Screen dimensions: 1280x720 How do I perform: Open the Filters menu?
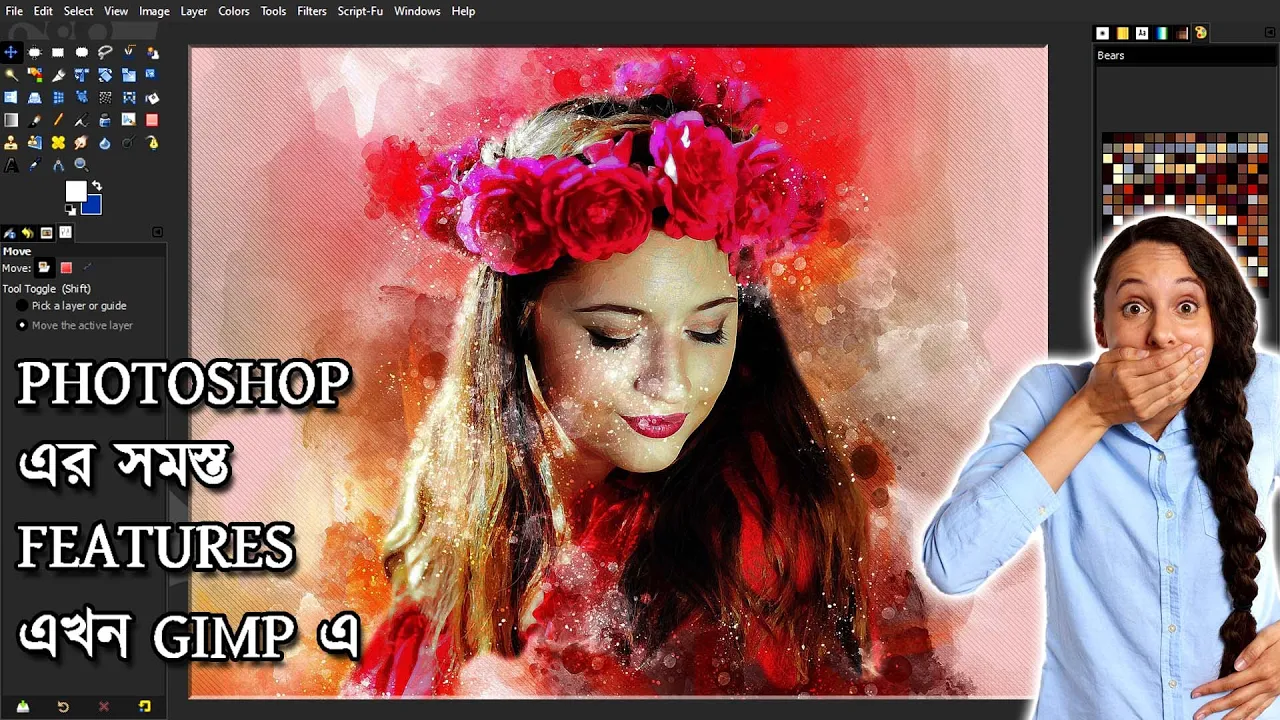tap(312, 11)
